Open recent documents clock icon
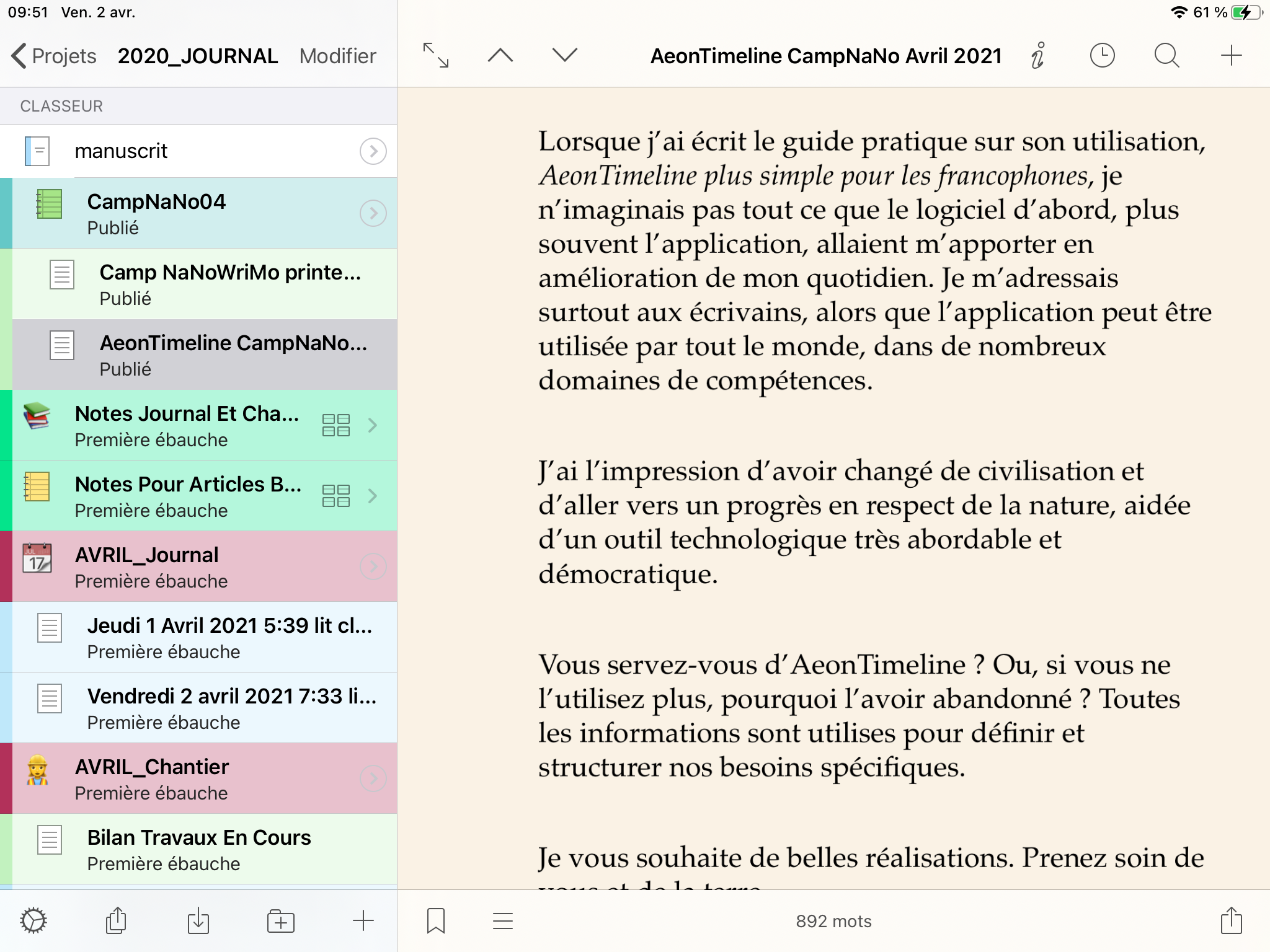The image size is (1270, 952). pos(1103,56)
